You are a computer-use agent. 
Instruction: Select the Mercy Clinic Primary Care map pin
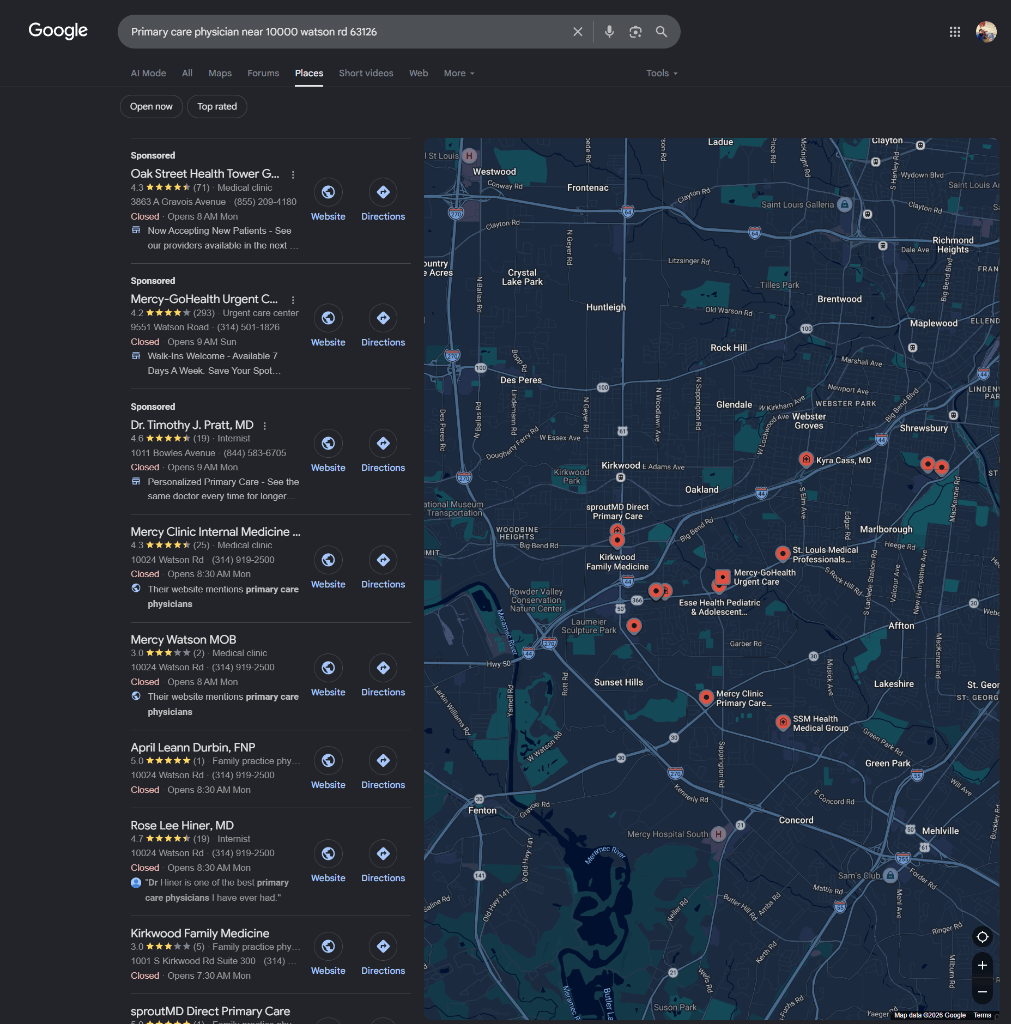(705, 697)
